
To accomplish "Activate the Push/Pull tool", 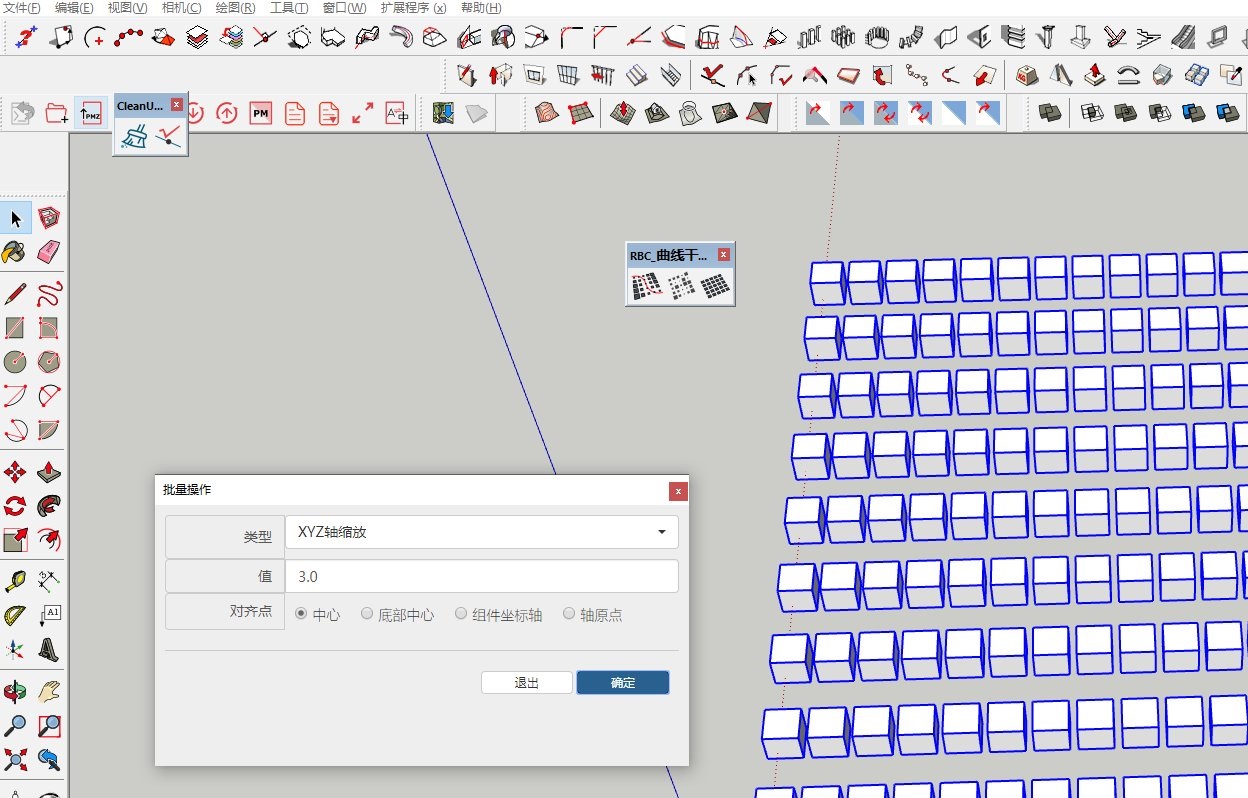I will 49,472.
